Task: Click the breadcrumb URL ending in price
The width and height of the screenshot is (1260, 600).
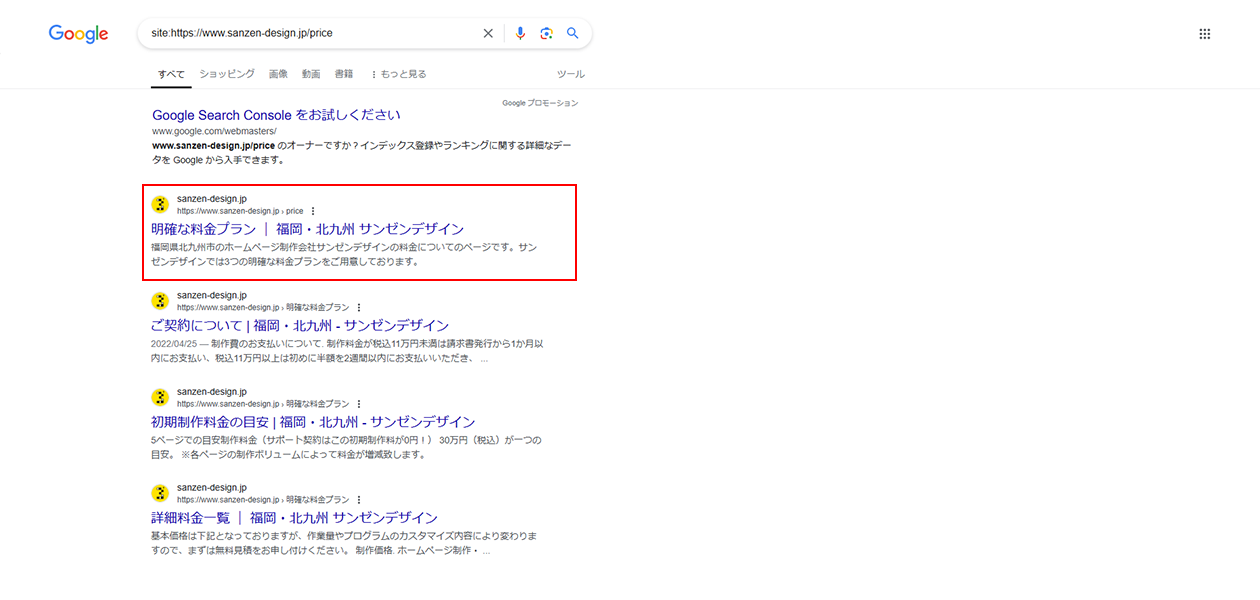Action: click(x=240, y=211)
